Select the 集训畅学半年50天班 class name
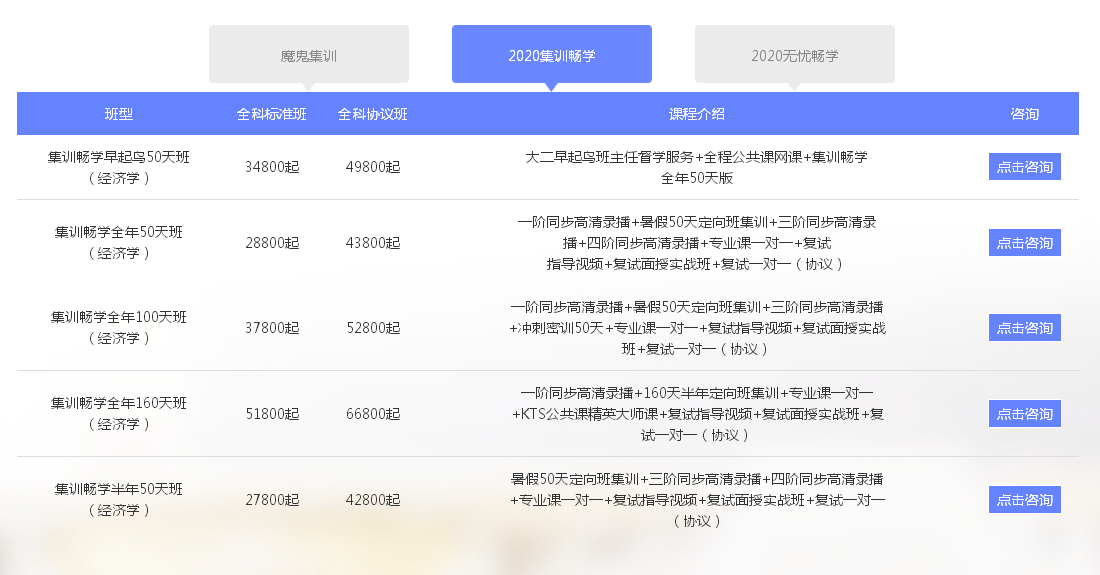Screen dimensions: 1100x575 119,499
